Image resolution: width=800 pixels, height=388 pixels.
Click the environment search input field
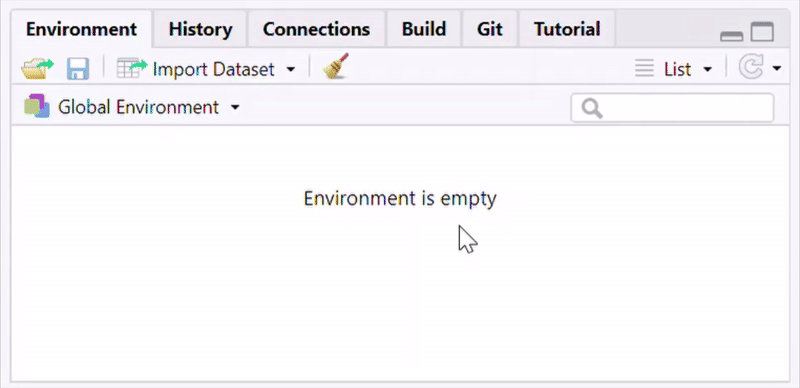pos(672,108)
